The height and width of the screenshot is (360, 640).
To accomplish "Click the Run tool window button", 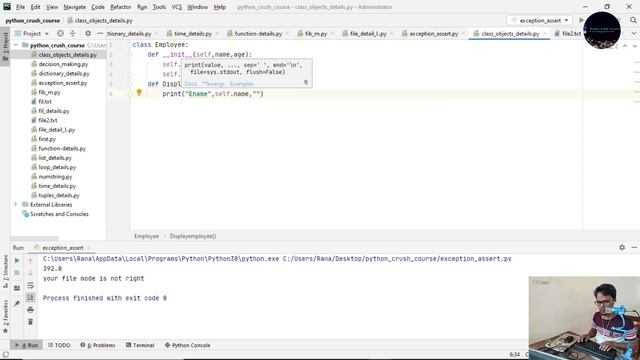I will tap(27, 345).
